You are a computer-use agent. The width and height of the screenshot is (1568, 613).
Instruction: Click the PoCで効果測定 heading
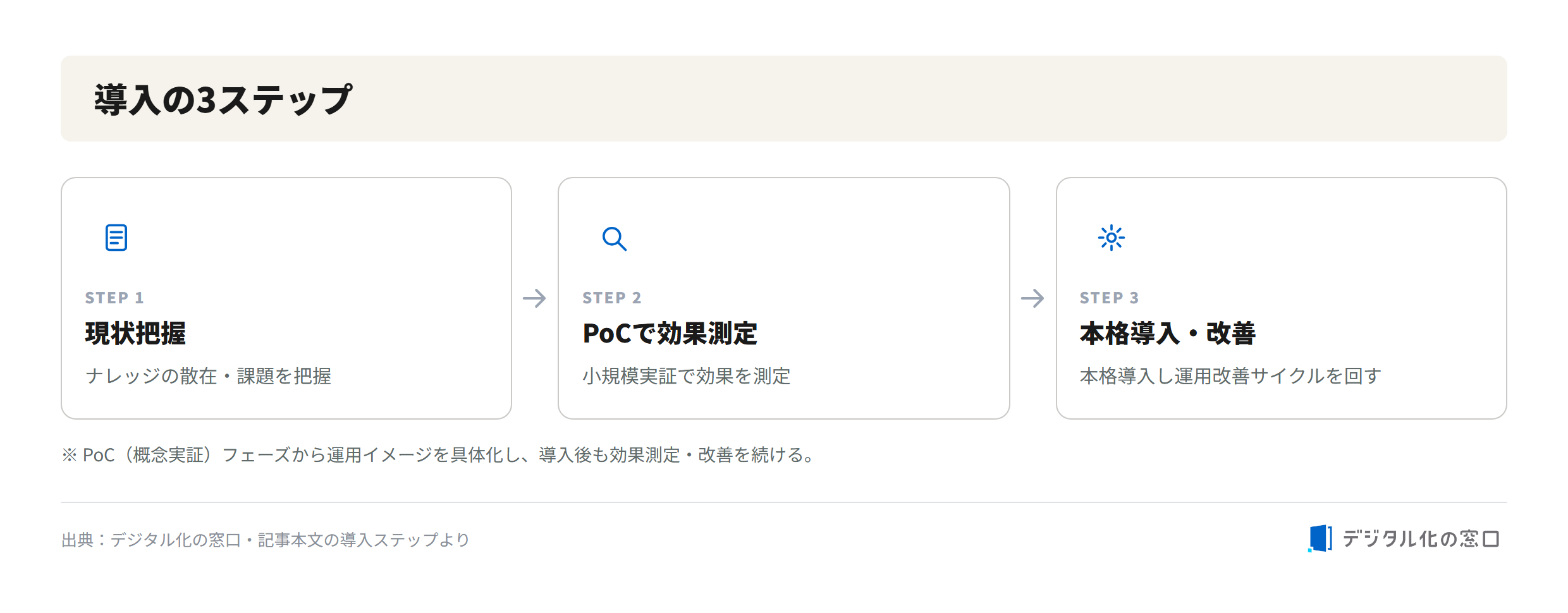click(x=670, y=334)
